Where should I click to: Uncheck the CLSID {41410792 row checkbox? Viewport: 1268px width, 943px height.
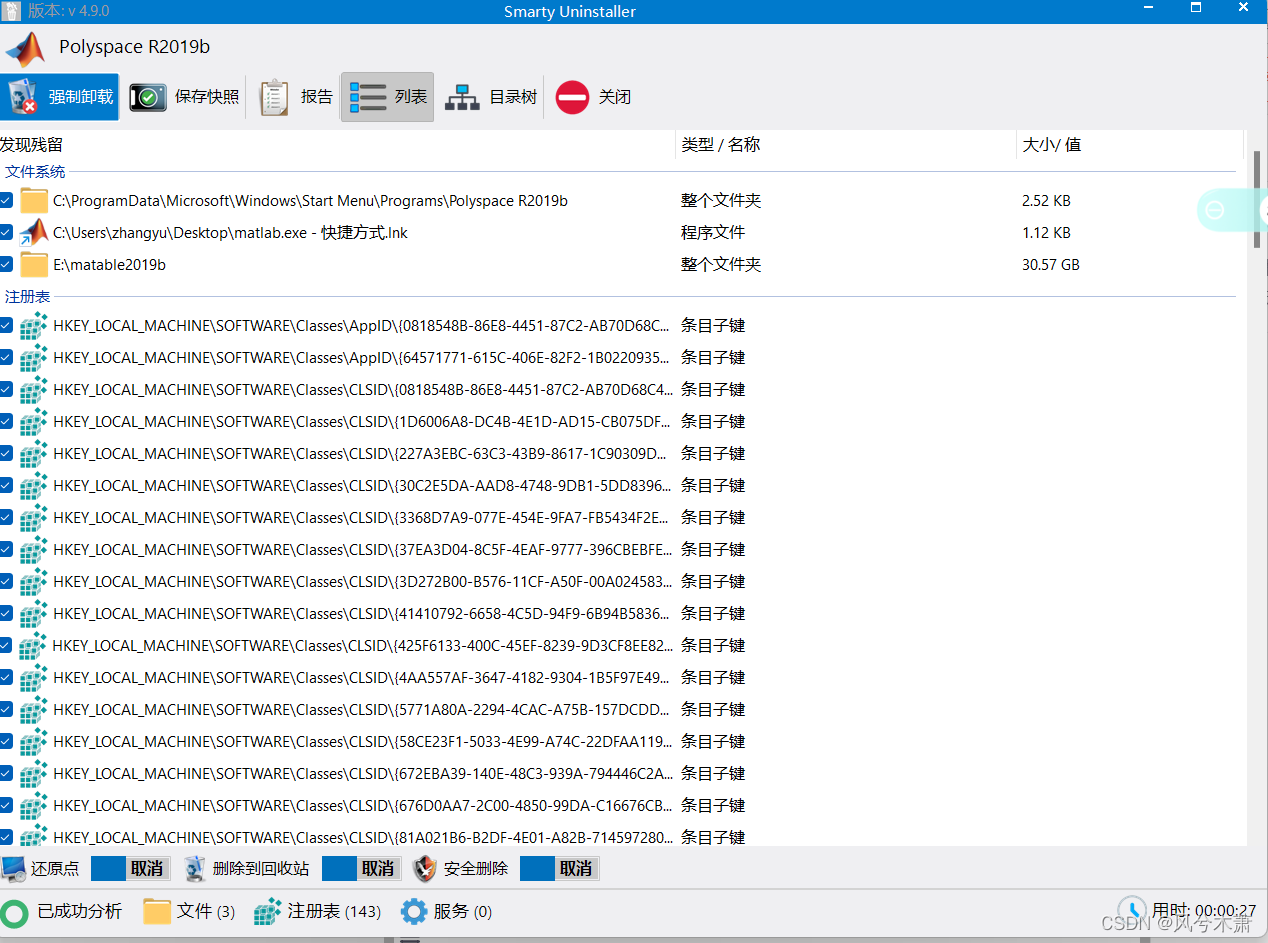coord(7,614)
